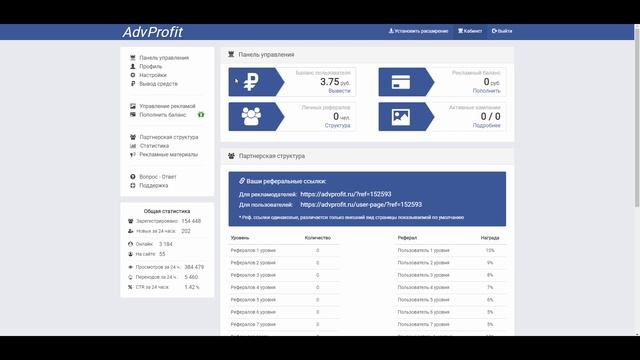
Task: Click the advertiser referral link advpro​fit.ru/?ref=152593
Action: 346,194
